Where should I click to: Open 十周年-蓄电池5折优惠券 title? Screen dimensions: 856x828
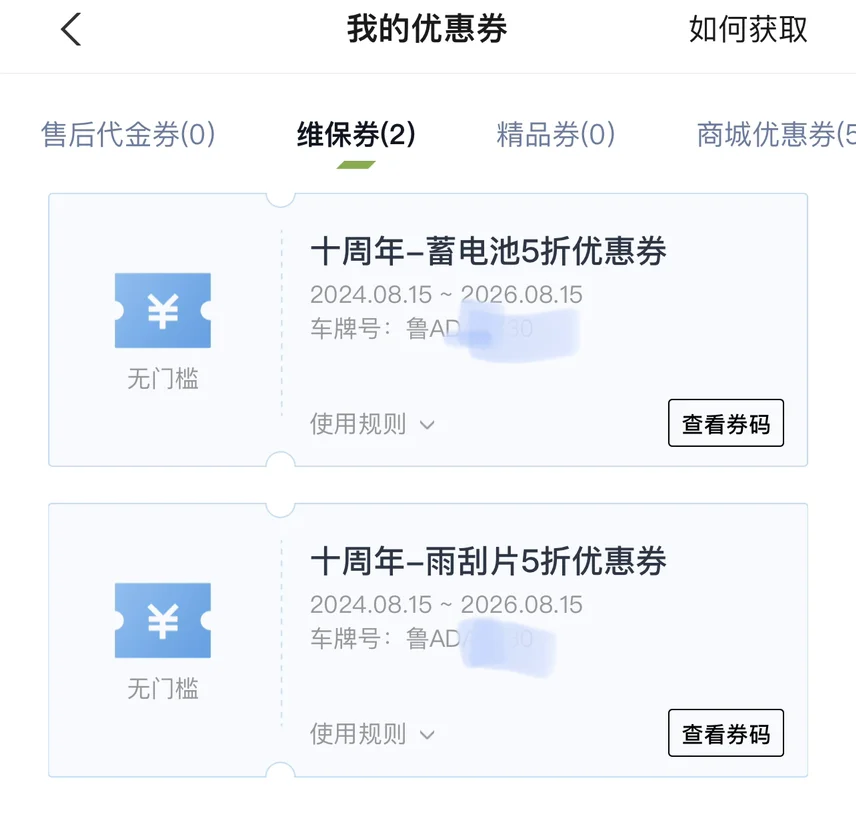point(488,251)
